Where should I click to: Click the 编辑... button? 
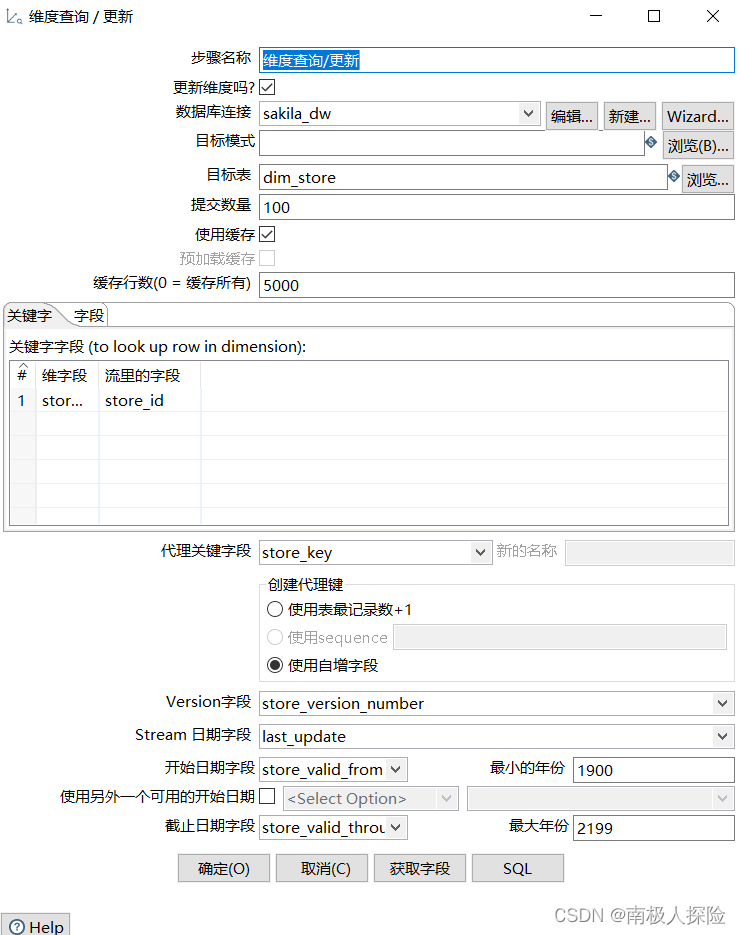[x=572, y=116]
